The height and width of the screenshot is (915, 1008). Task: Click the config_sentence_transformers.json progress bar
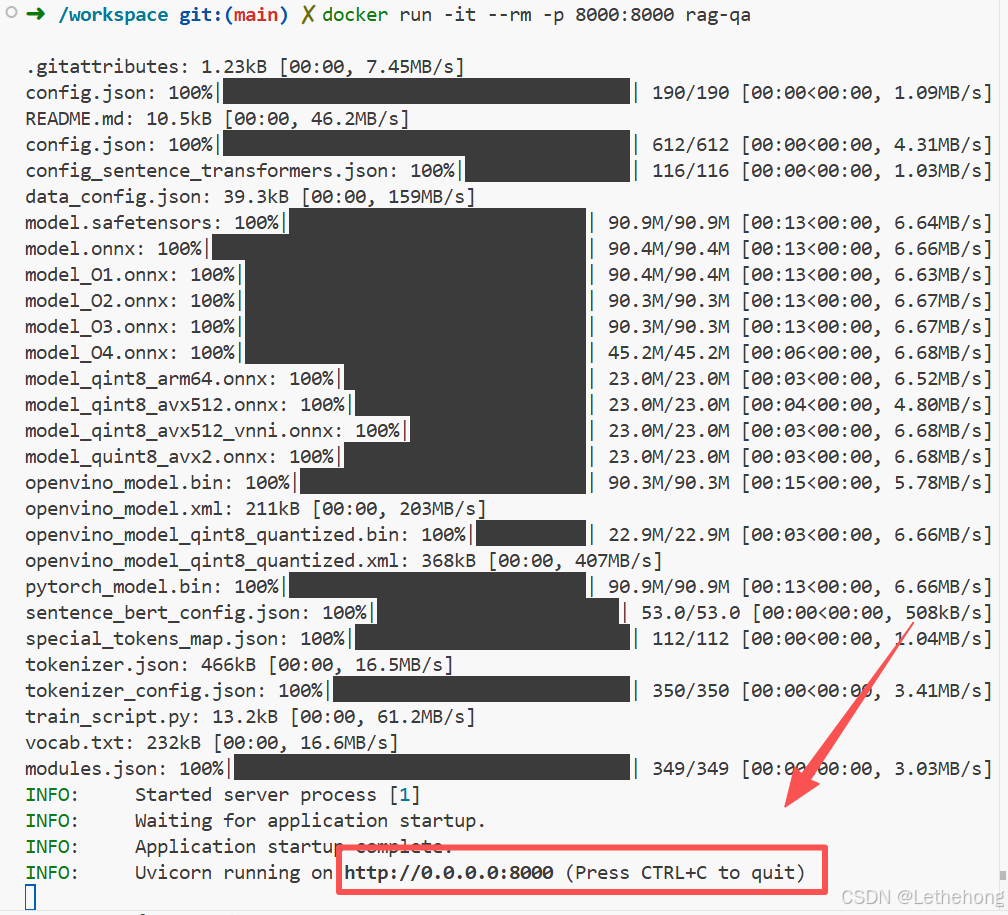click(547, 170)
